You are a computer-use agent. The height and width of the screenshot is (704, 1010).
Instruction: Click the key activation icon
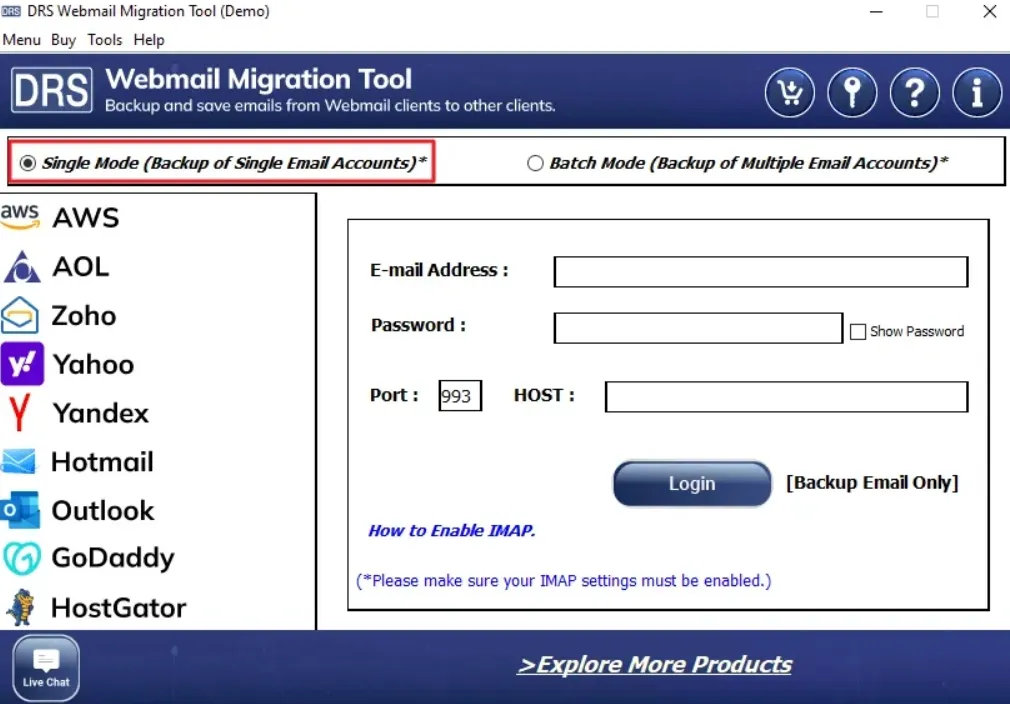[852, 94]
